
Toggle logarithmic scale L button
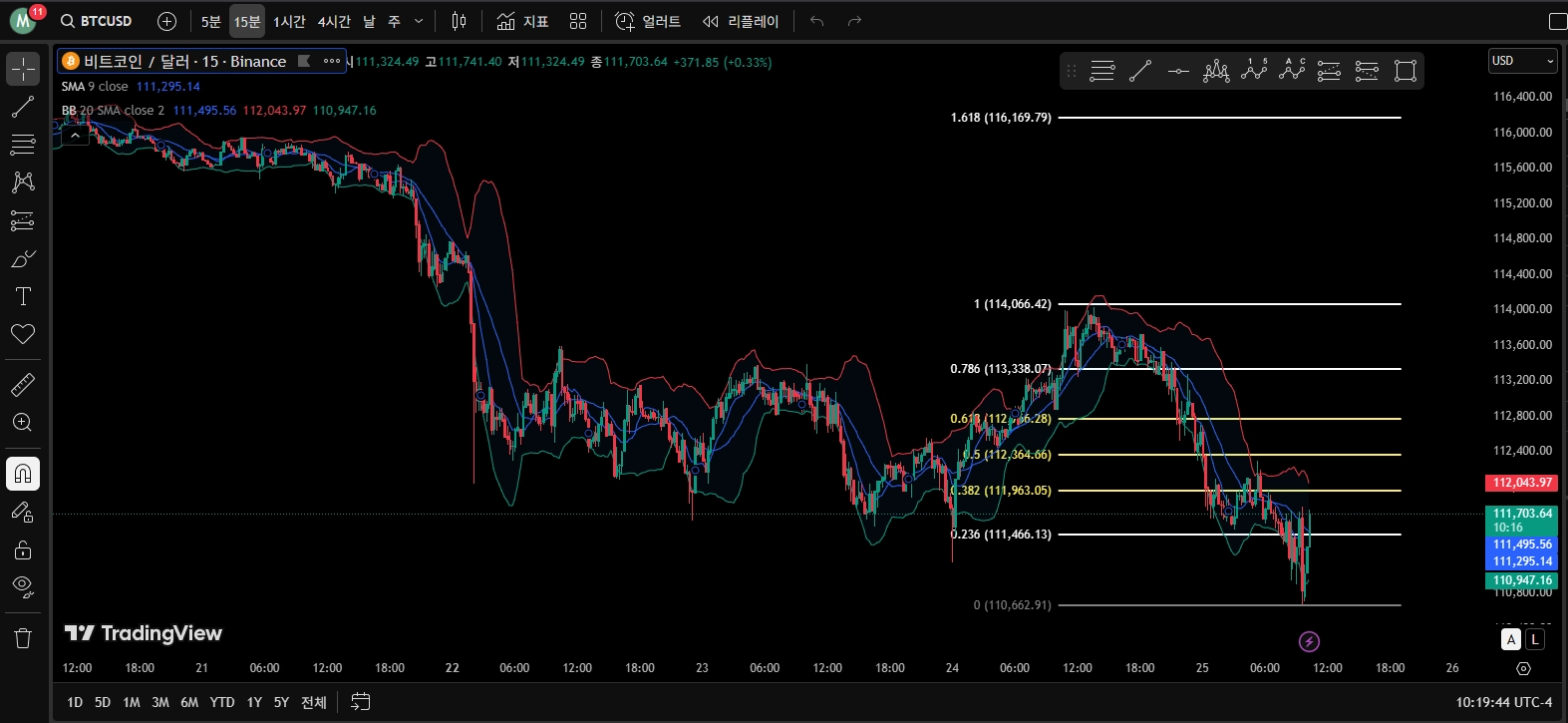click(1535, 640)
